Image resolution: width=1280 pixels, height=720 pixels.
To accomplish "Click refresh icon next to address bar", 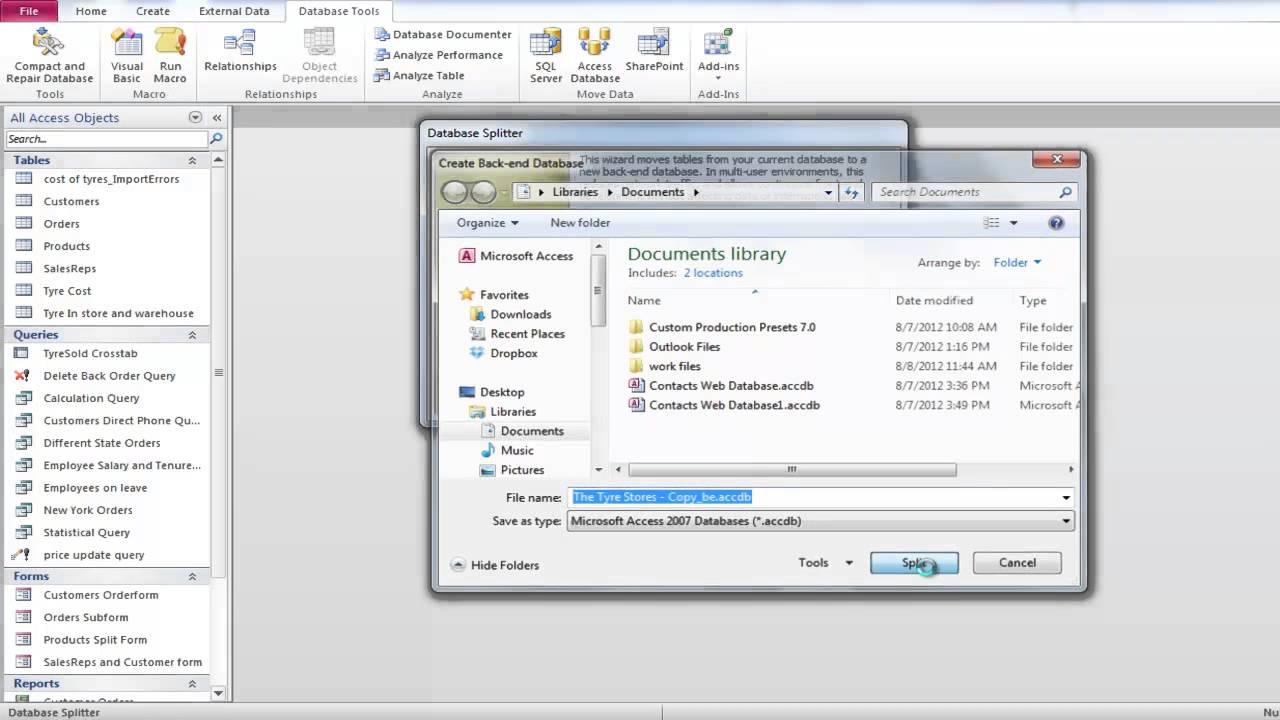I will (852, 192).
